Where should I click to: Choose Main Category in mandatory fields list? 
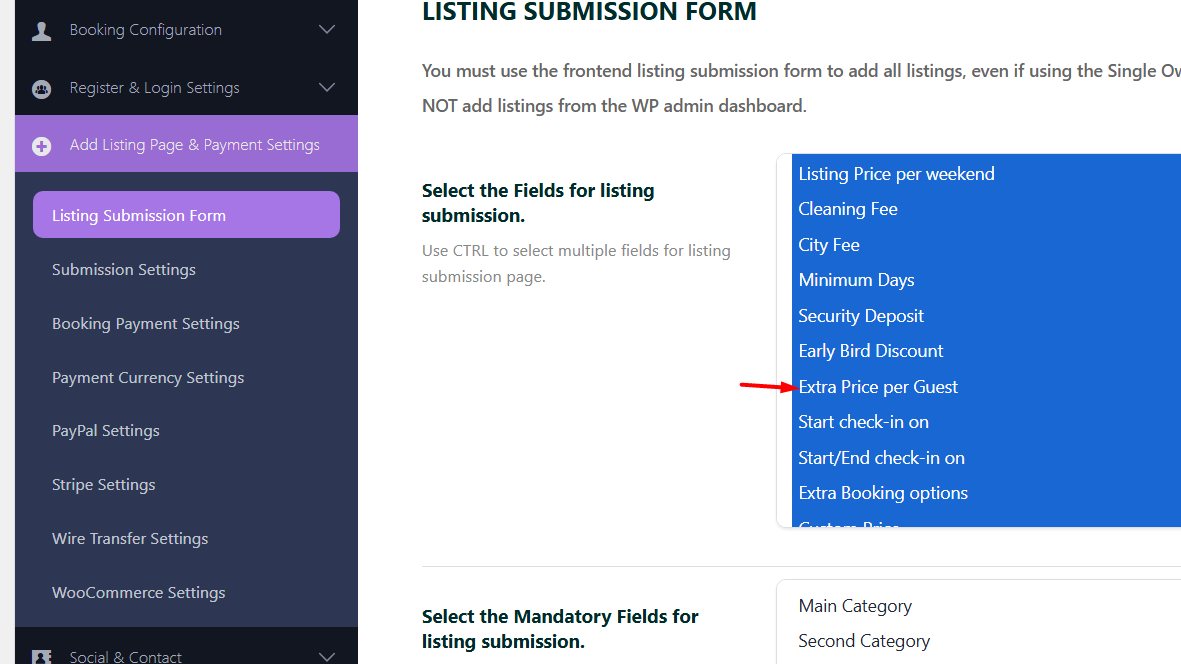coord(855,606)
